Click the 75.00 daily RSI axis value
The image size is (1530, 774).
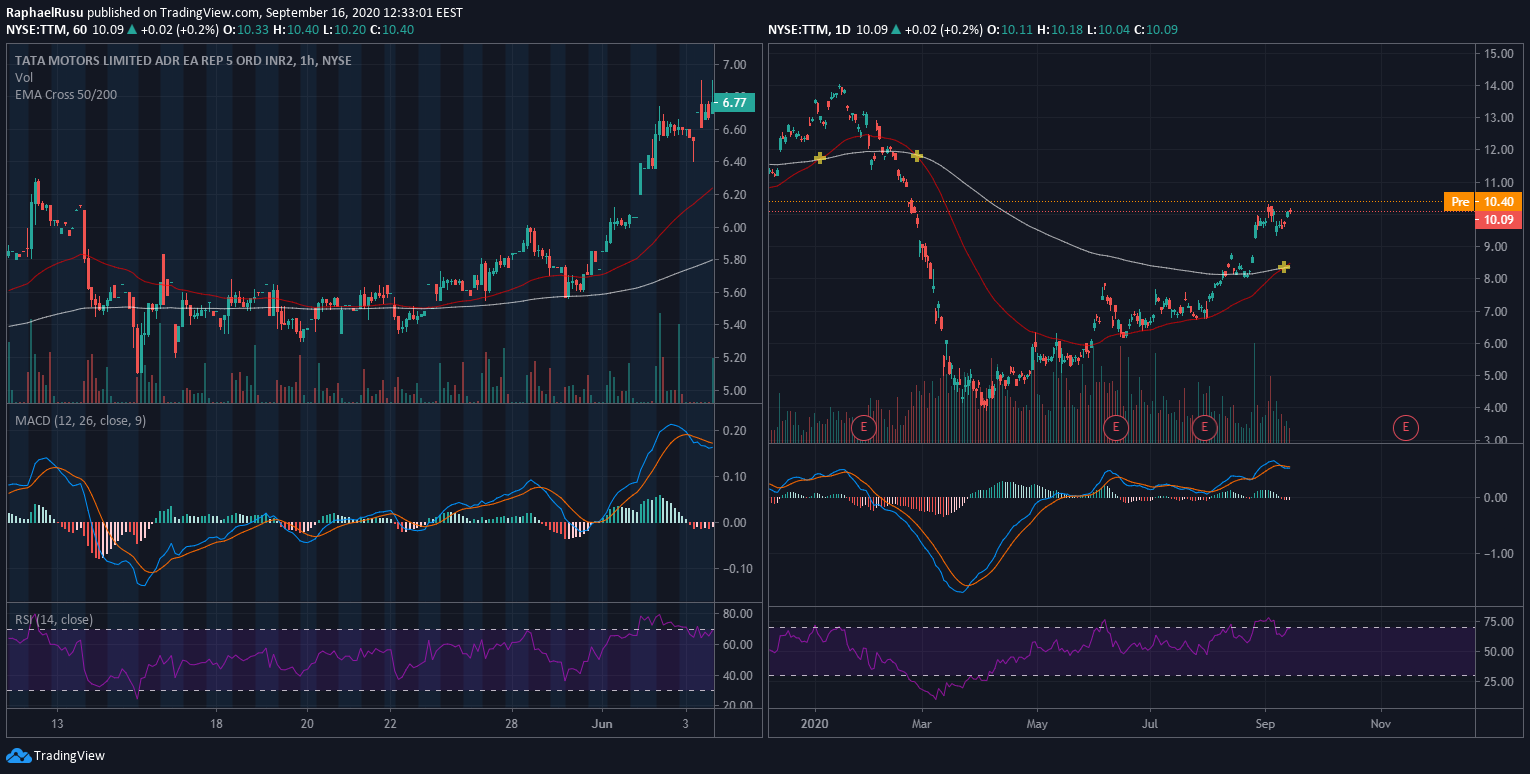click(x=1499, y=622)
